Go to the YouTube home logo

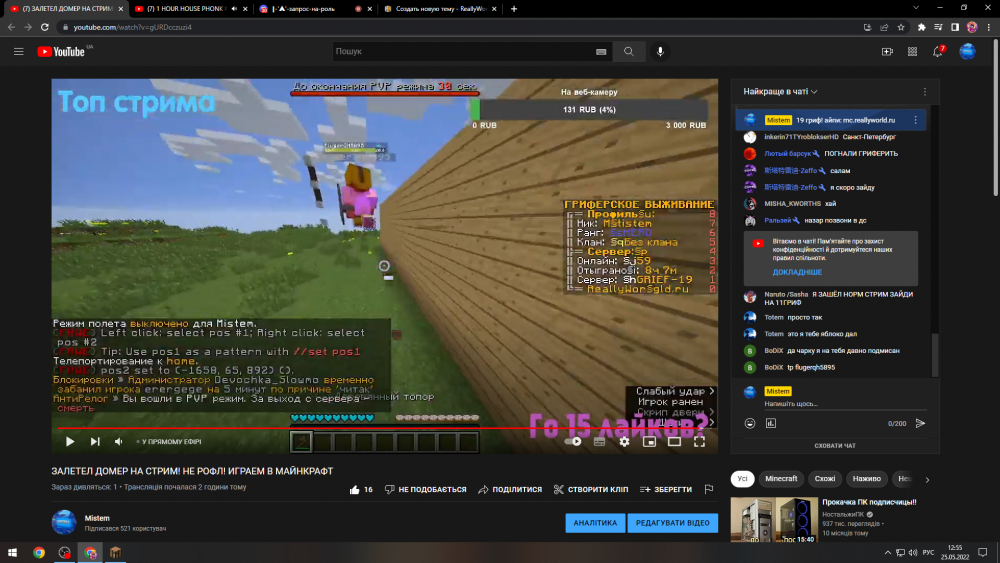click(x=61, y=52)
